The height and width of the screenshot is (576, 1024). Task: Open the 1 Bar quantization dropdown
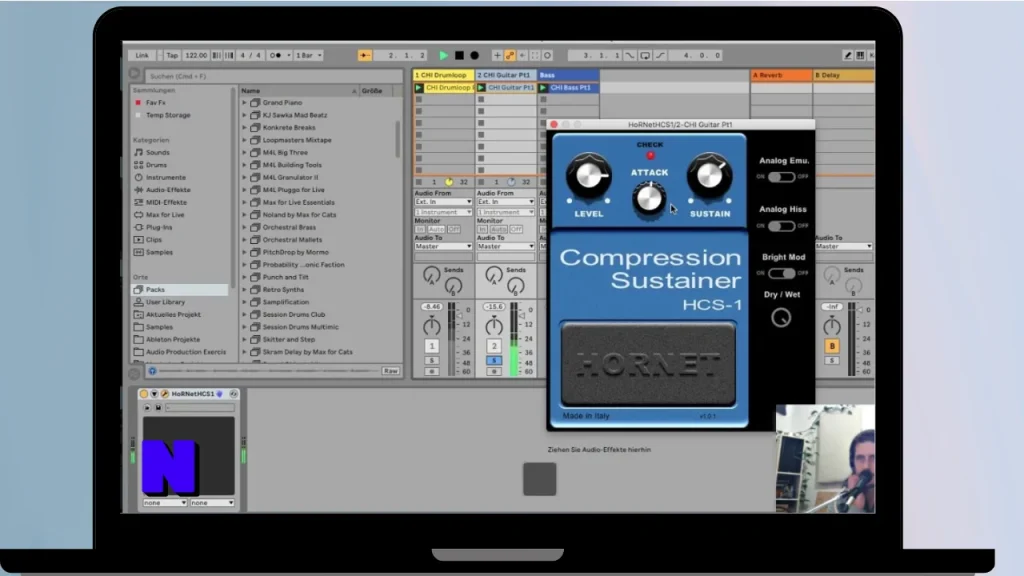coord(309,56)
